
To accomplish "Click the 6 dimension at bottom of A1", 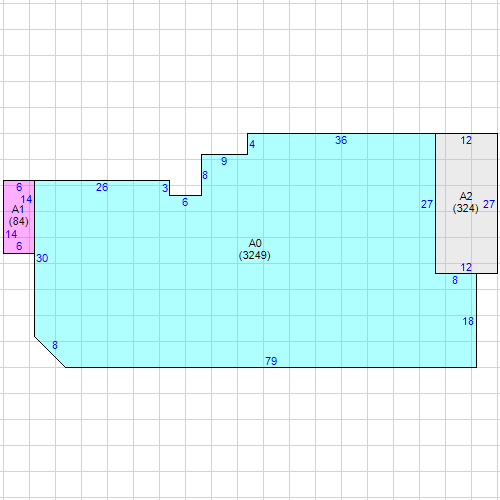I will [19, 246].
